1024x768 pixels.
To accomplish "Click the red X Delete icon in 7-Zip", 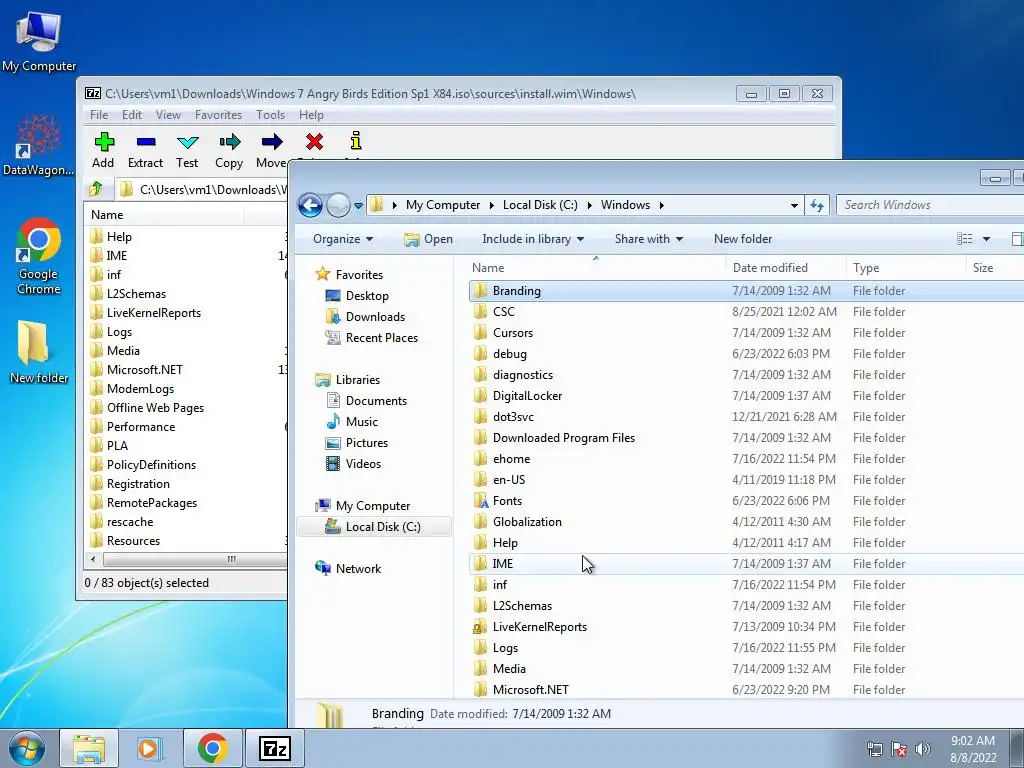I will tap(314, 141).
